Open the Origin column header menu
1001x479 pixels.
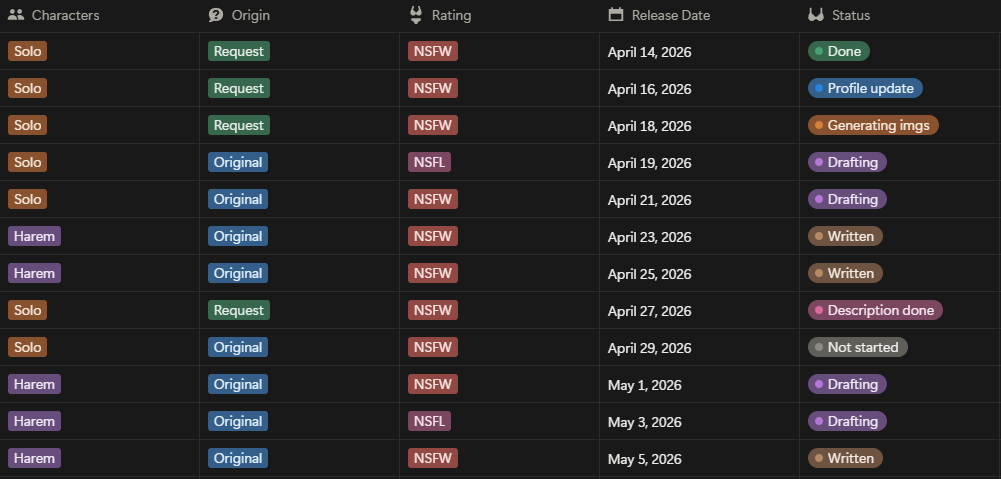point(299,15)
